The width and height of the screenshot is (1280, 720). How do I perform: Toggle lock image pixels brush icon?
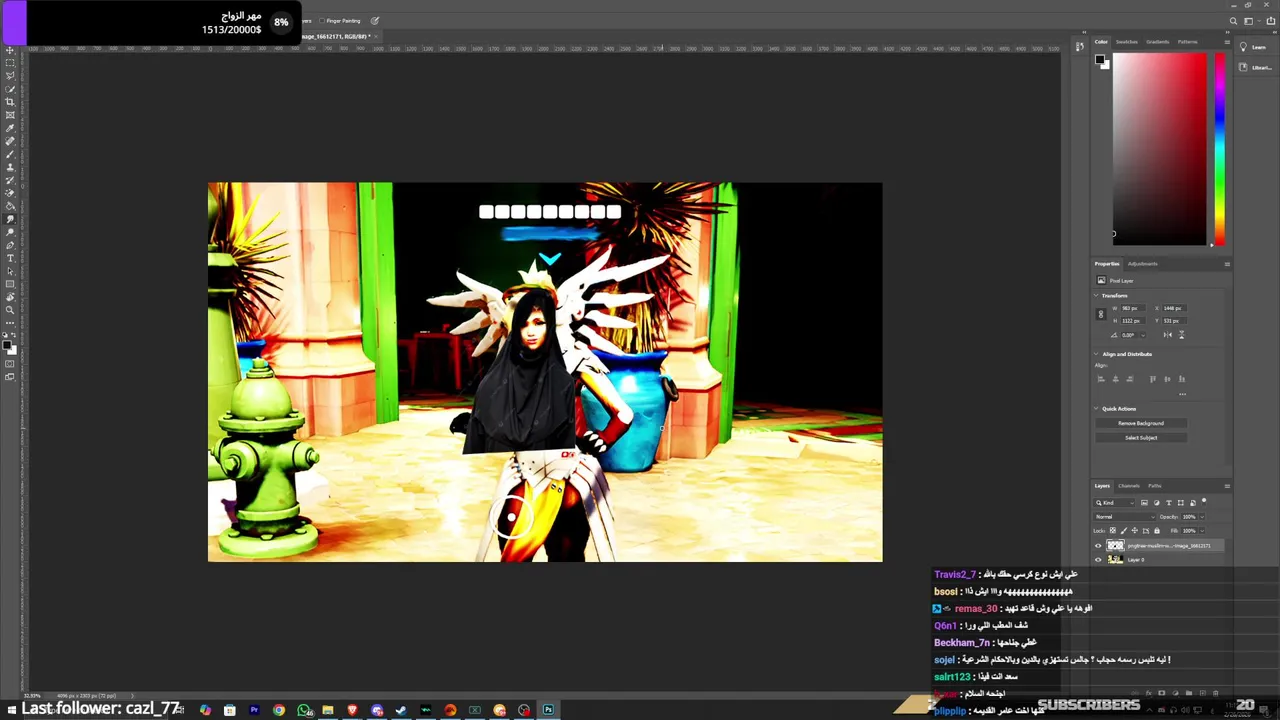click(x=1124, y=531)
